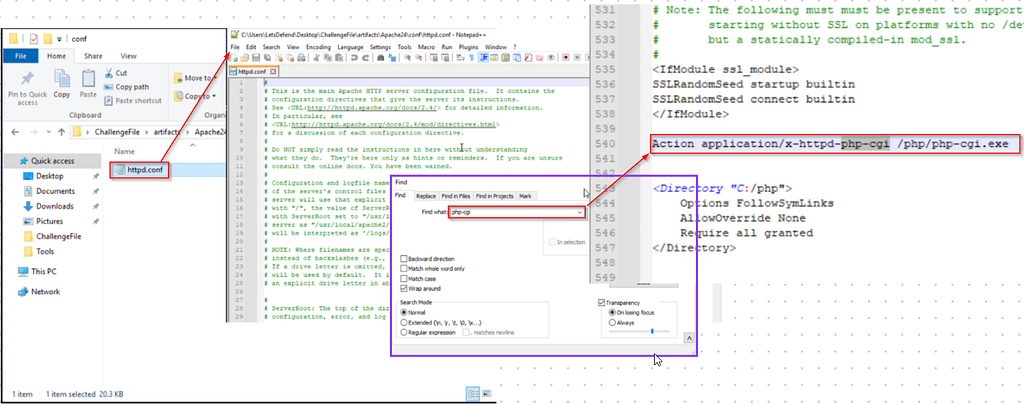Click Copy path in the Explorer ribbon
This screenshot has width=1024, height=404.
(x=126, y=87)
